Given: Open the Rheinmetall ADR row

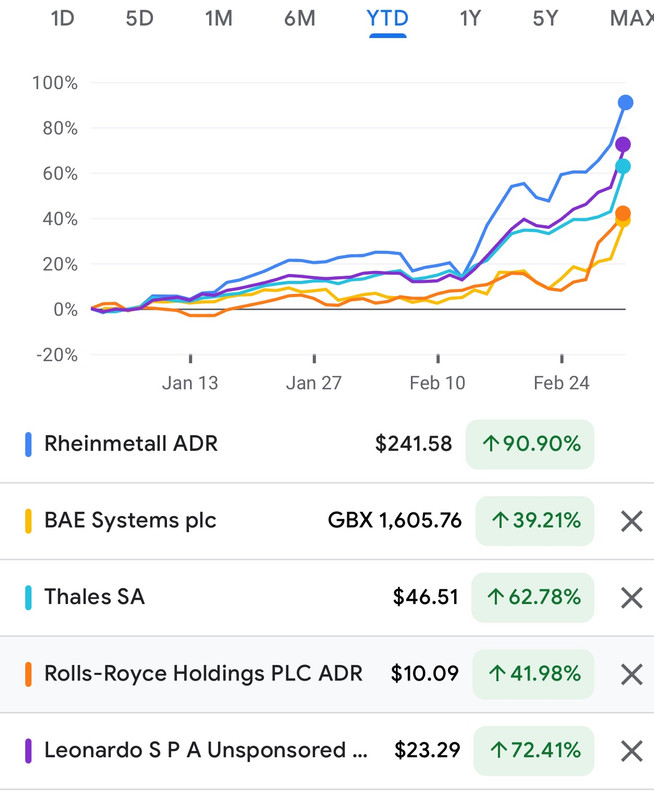Looking at the screenshot, I should click(327, 444).
